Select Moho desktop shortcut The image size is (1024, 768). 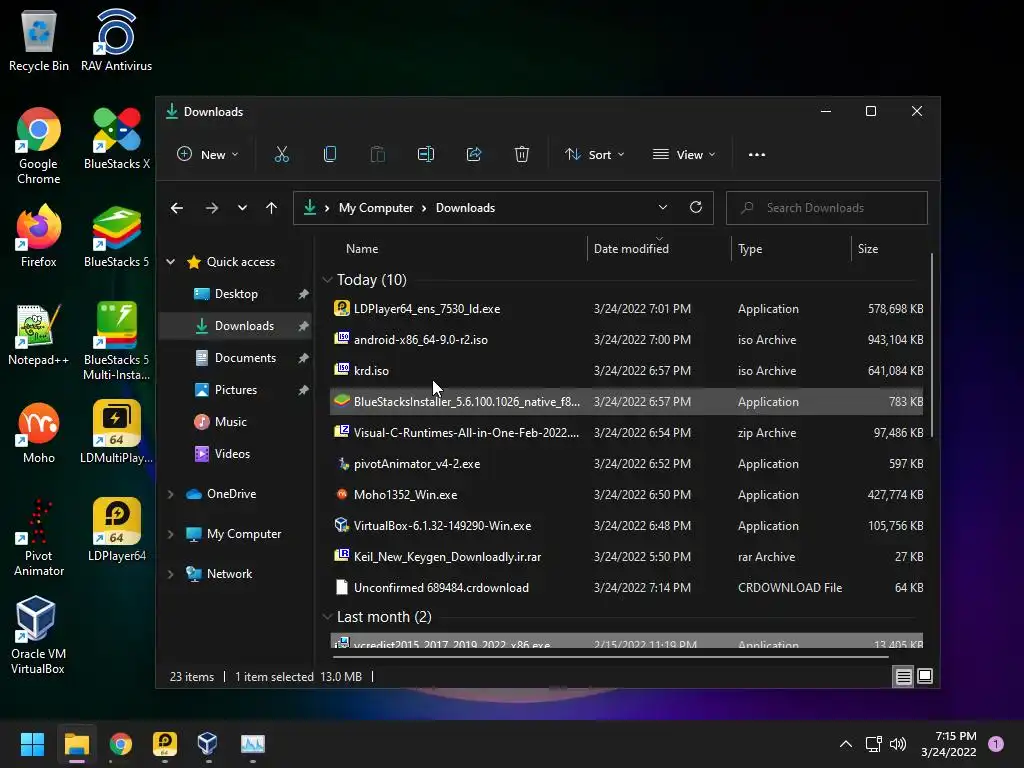[39, 432]
